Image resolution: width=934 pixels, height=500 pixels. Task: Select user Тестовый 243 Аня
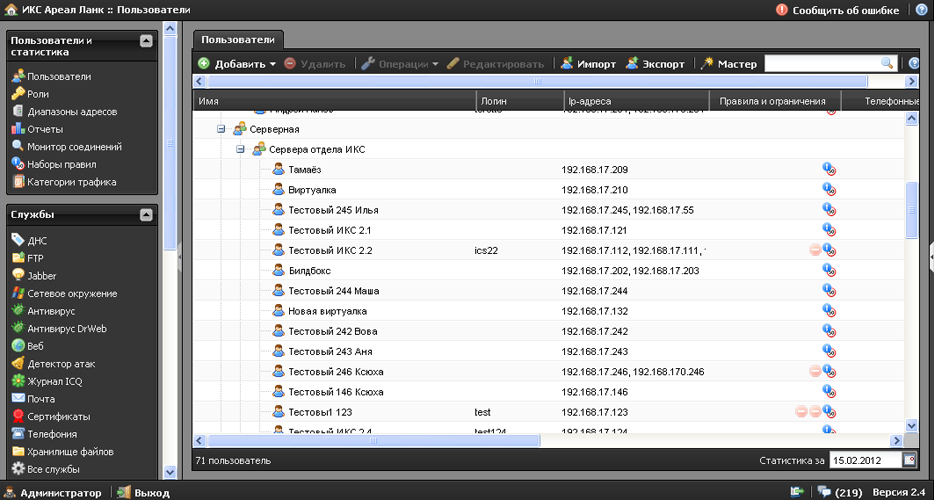(x=331, y=352)
